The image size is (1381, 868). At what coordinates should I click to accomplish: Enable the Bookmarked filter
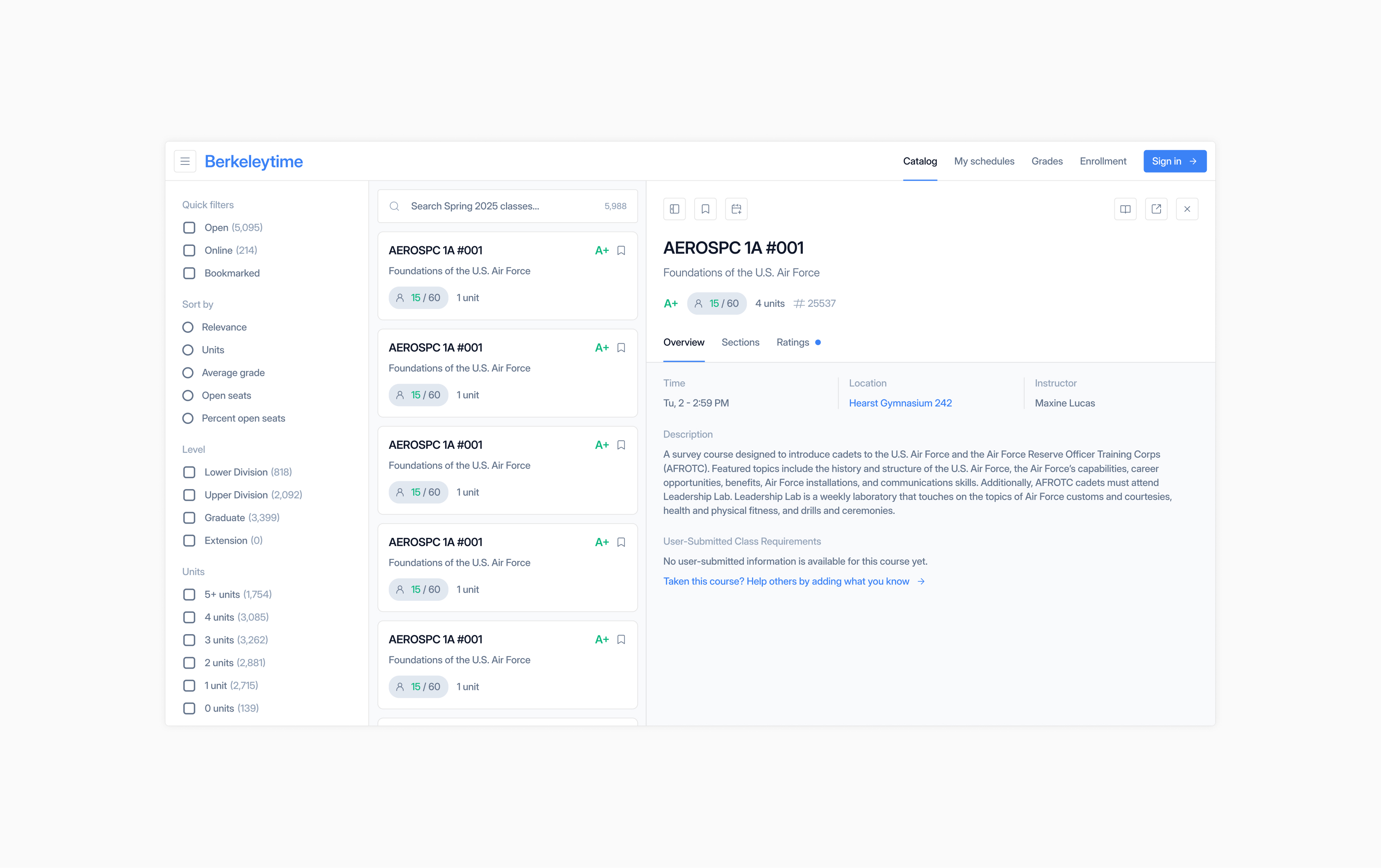189,273
